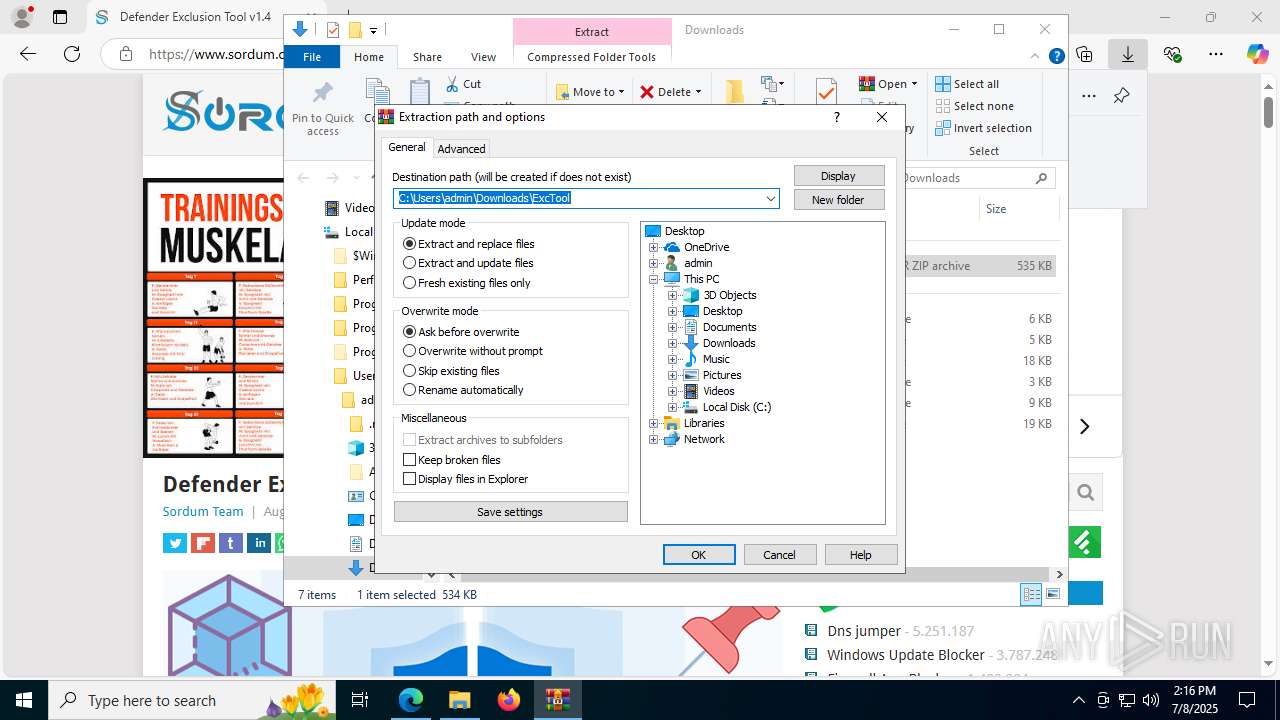1280x720 pixels.
Task: Open the Move to dropdown in ribbon
Action: [x=590, y=92]
